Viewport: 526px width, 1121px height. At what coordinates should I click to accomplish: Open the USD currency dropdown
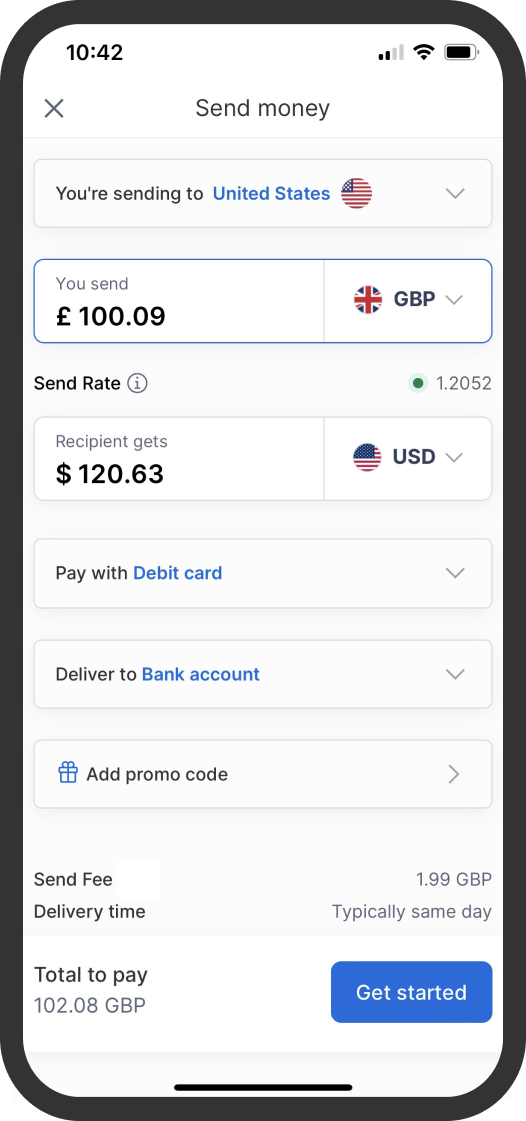[408, 458]
